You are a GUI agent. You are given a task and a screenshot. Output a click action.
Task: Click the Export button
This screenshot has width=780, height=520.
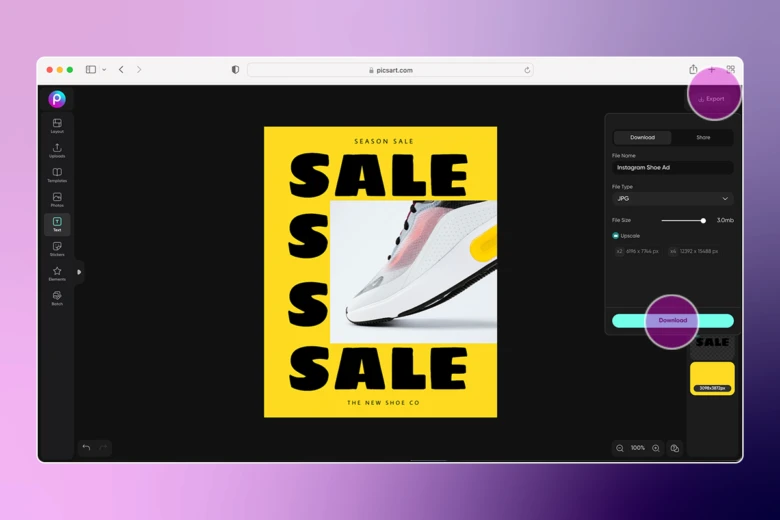(712, 99)
